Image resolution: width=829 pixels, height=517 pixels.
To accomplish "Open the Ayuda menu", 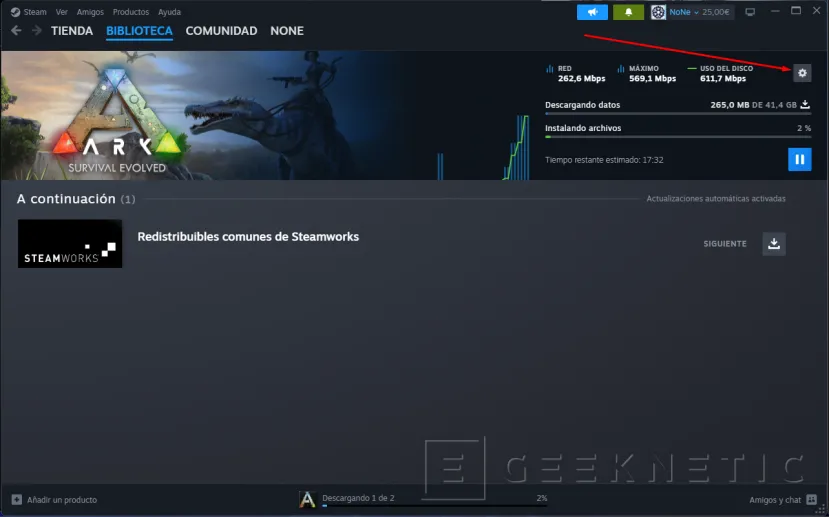I will (x=169, y=12).
